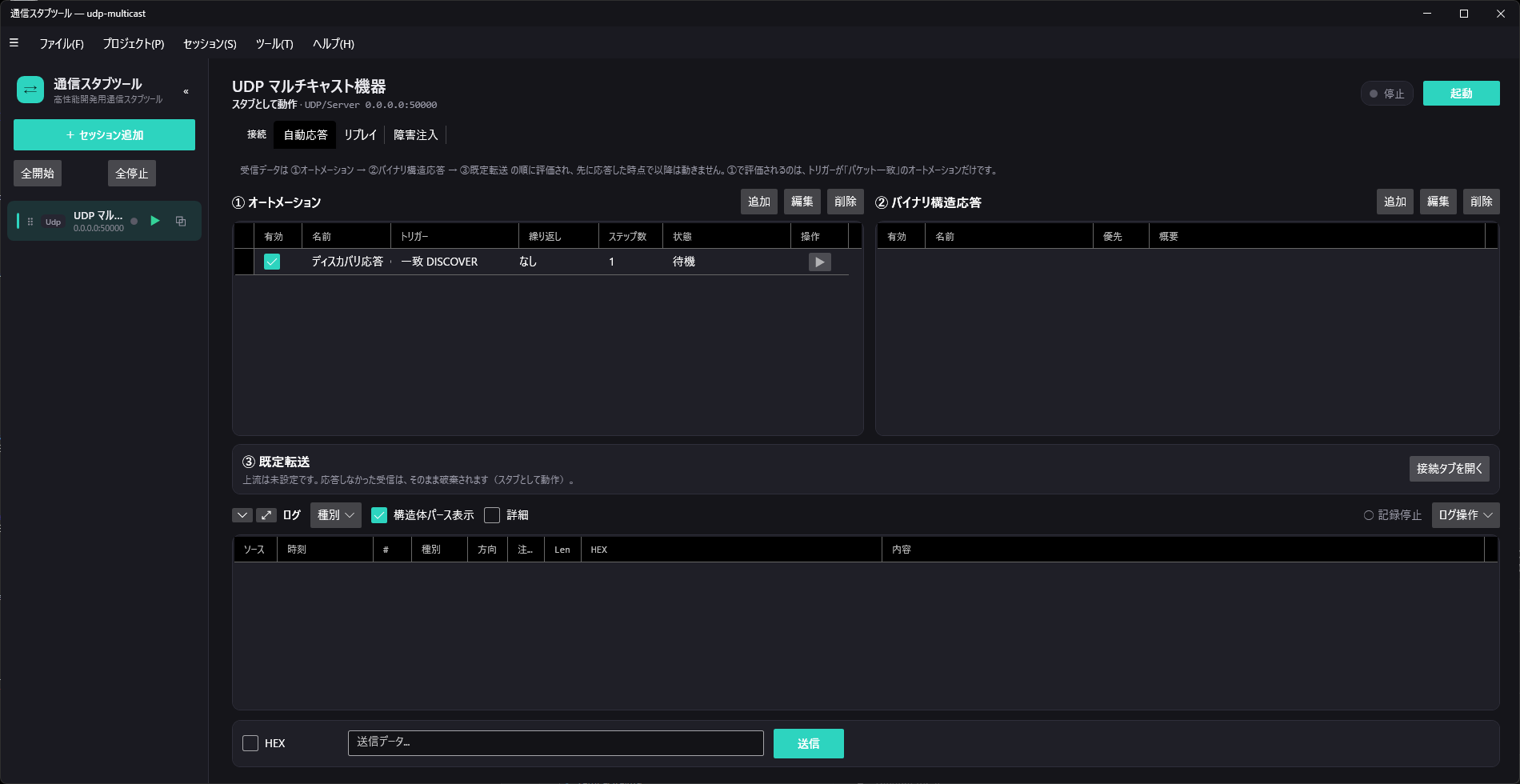This screenshot has height=784, width=1520.
Task: Switch to the リプレイ tab
Action: [360, 134]
